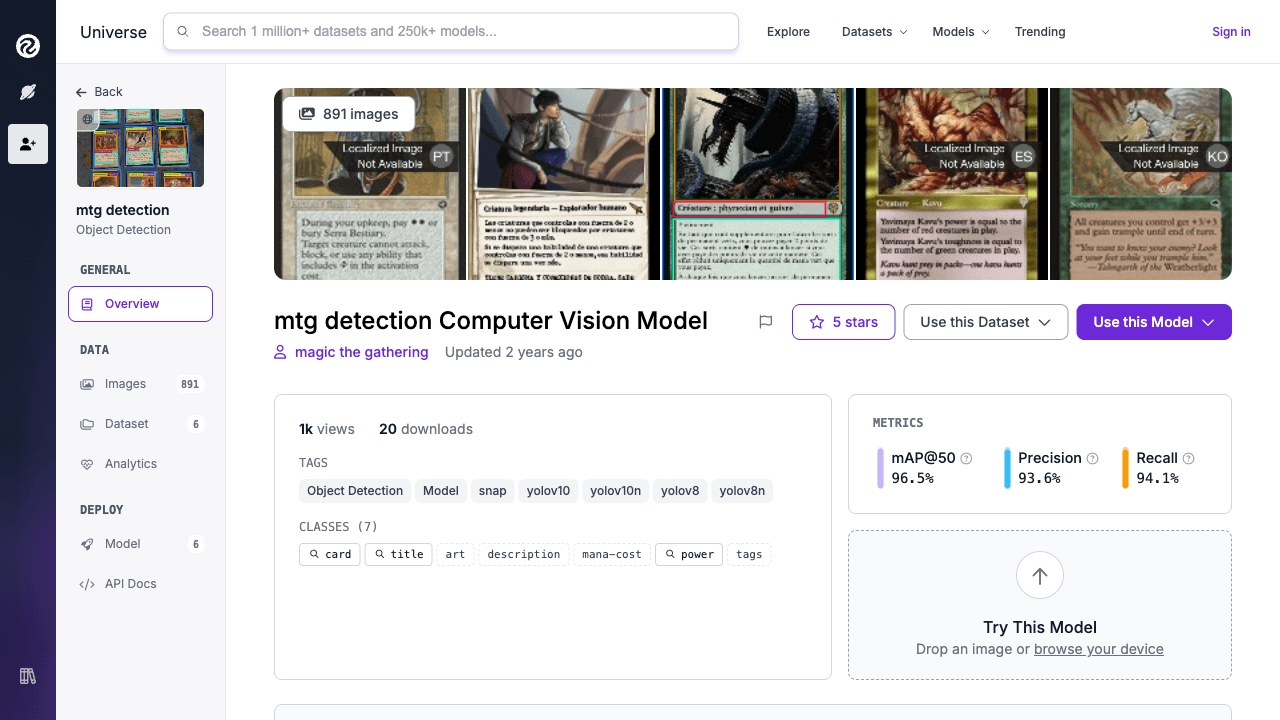Open the Images section in sidebar

pos(125,384)
